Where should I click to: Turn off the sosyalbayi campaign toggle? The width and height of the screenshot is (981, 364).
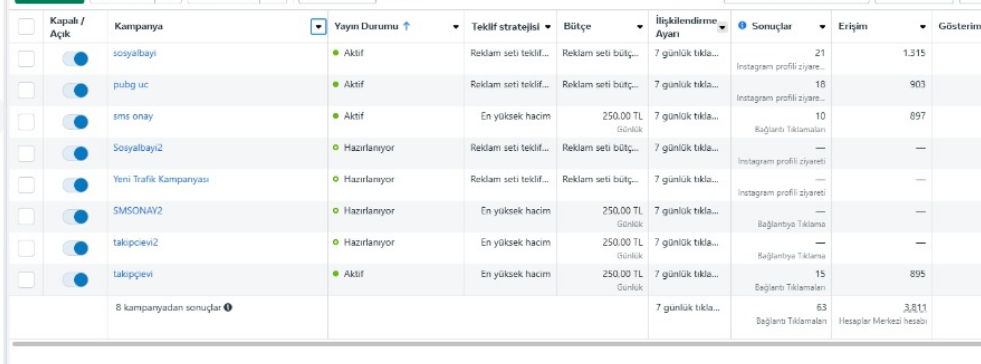coord(76,59)
